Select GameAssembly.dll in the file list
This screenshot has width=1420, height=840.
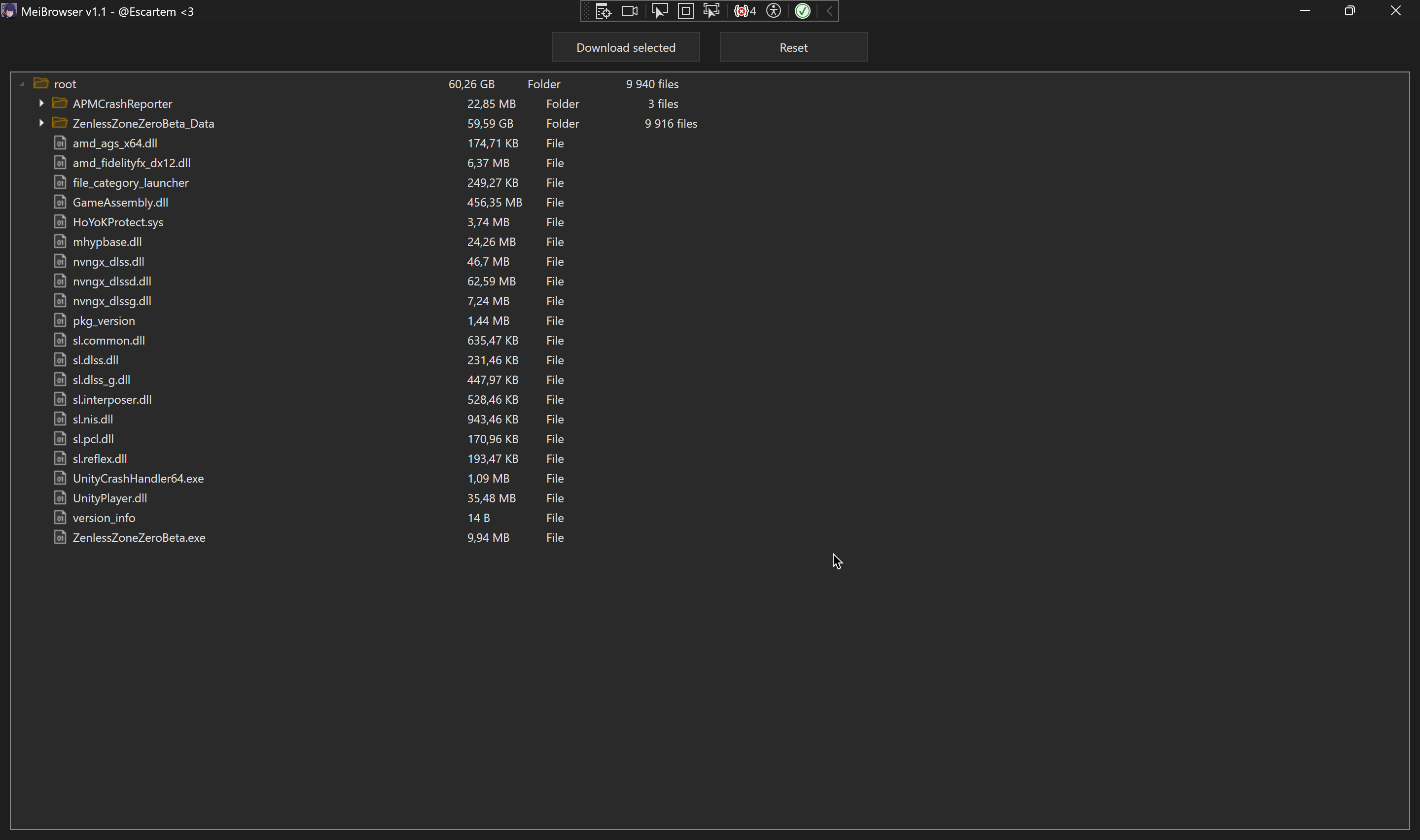[120, 202]
